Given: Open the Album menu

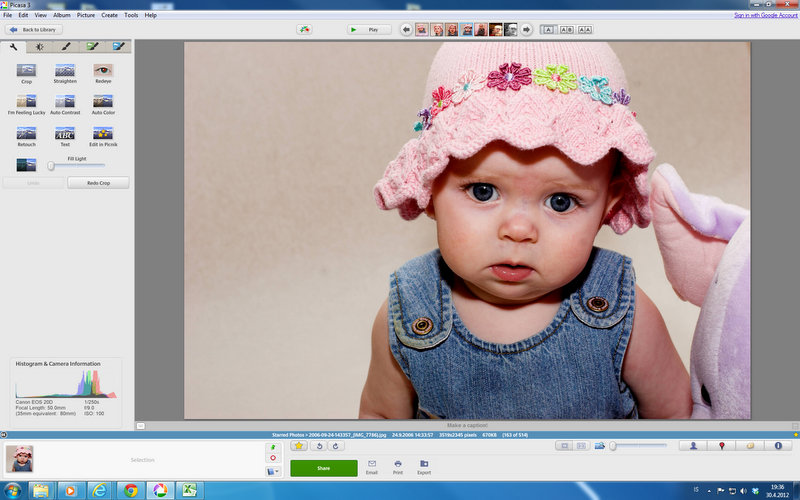Looking at the screenshot, I should 62,15.
